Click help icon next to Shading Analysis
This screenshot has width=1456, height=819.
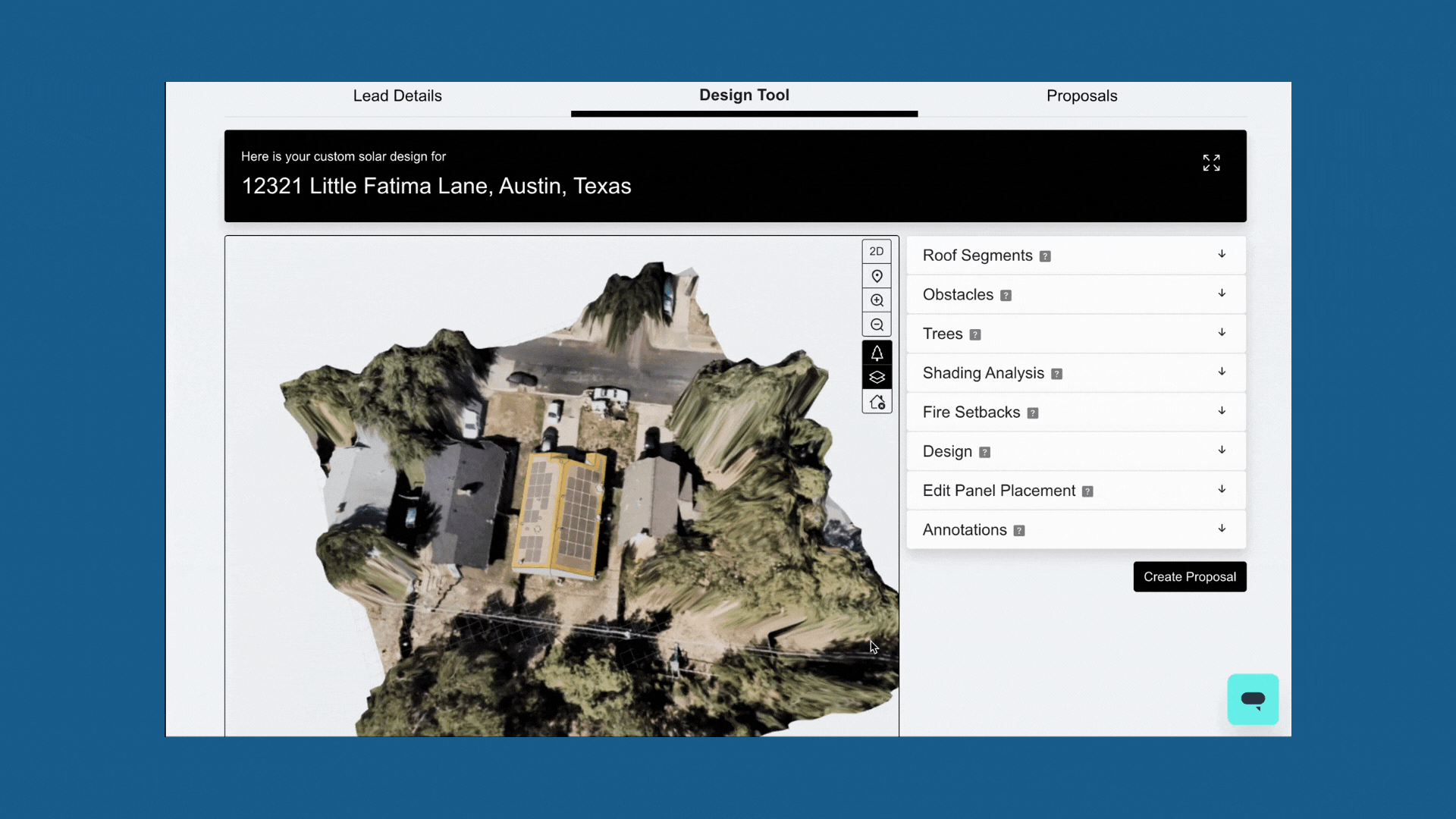(1056, 374)
